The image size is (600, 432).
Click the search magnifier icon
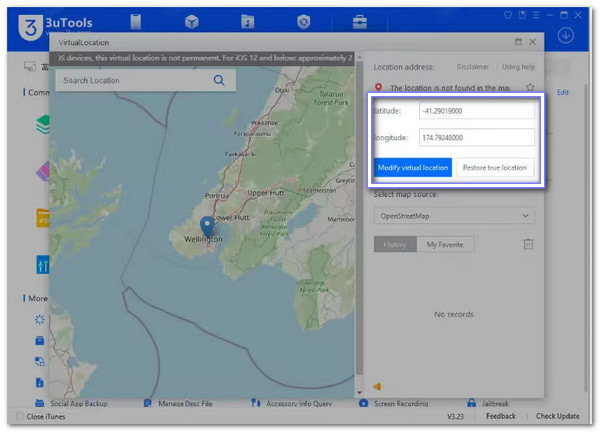pos(219,80)
